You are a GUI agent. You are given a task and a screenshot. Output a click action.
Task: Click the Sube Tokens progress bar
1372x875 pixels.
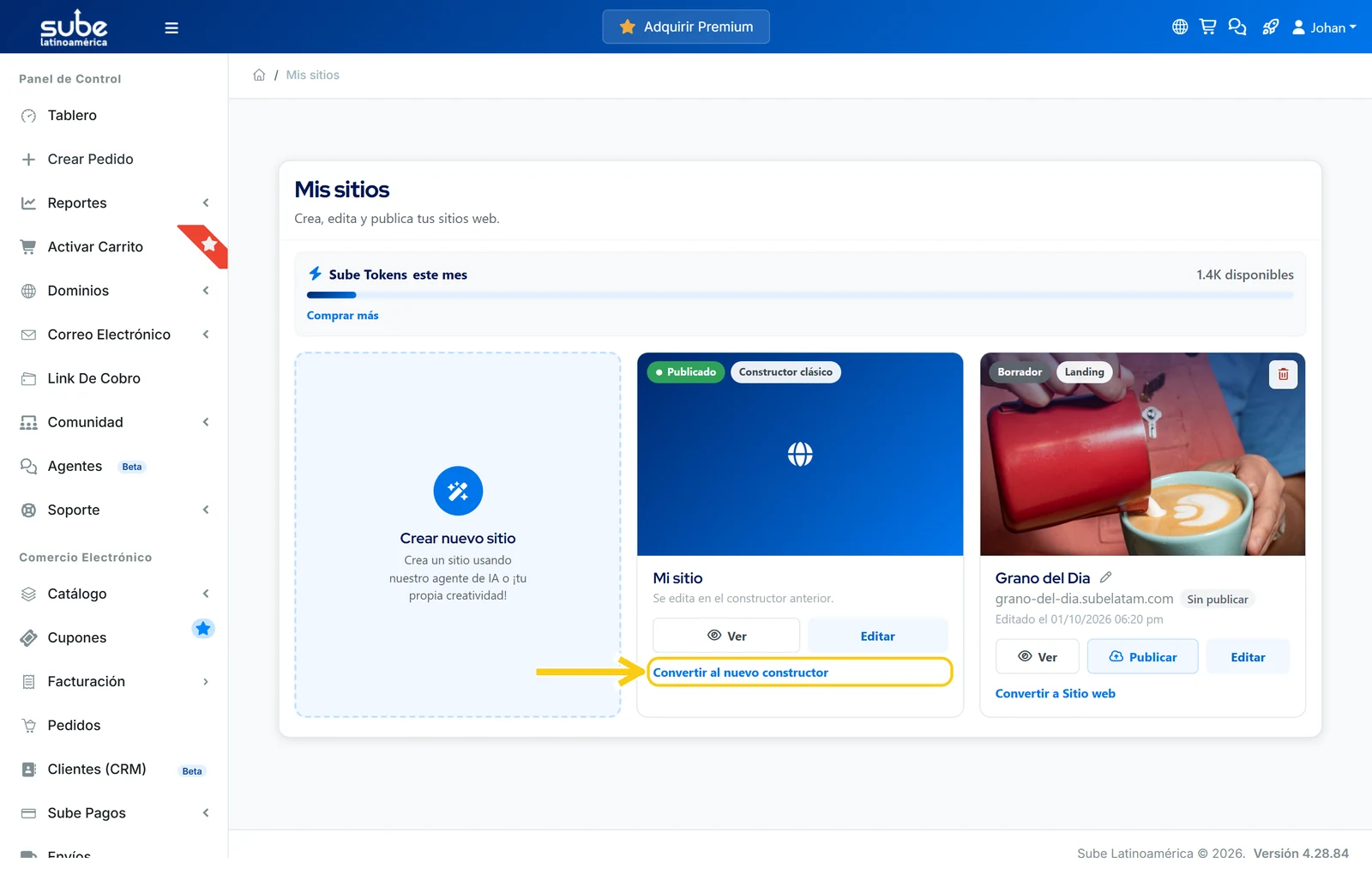tap(800, 295)
